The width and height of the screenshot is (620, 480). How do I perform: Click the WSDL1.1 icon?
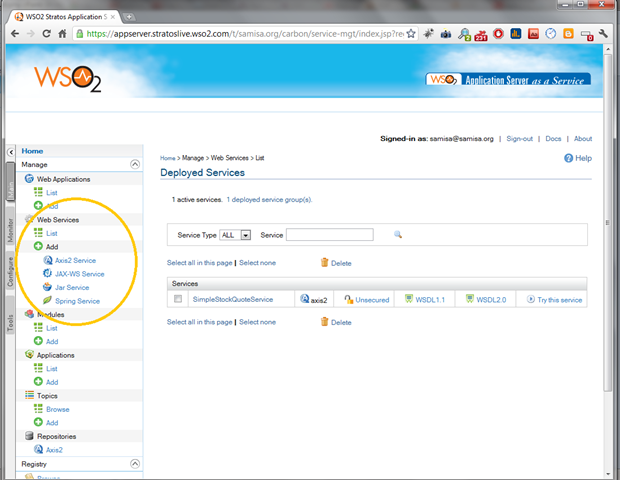point(409,299)
